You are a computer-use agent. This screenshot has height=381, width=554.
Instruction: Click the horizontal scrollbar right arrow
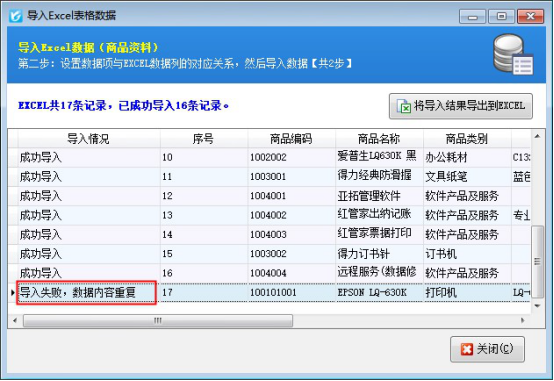pyautogui.click(x=523, y=321)
